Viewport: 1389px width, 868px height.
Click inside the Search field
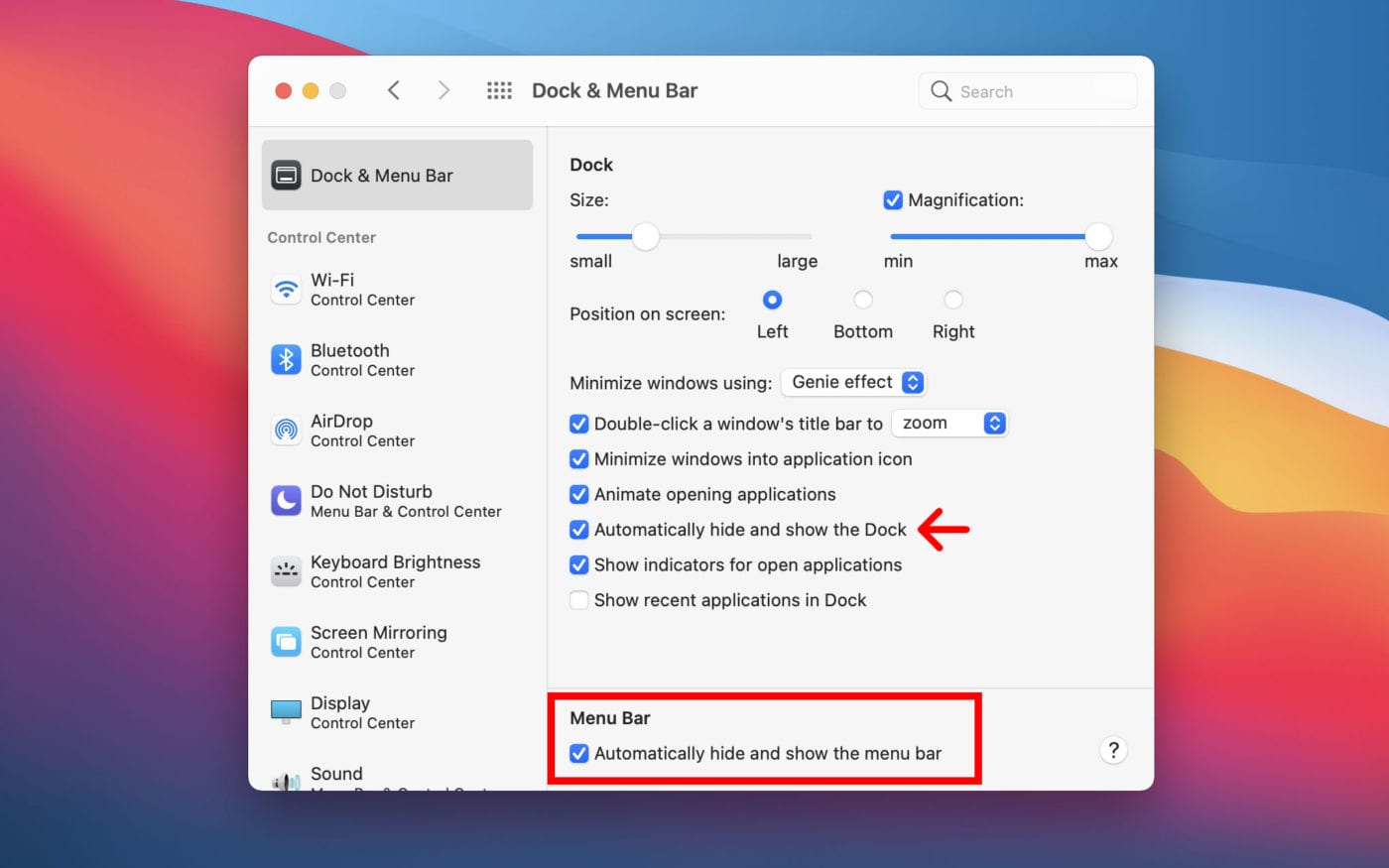pyautogui.click(x=1027, y=90)
